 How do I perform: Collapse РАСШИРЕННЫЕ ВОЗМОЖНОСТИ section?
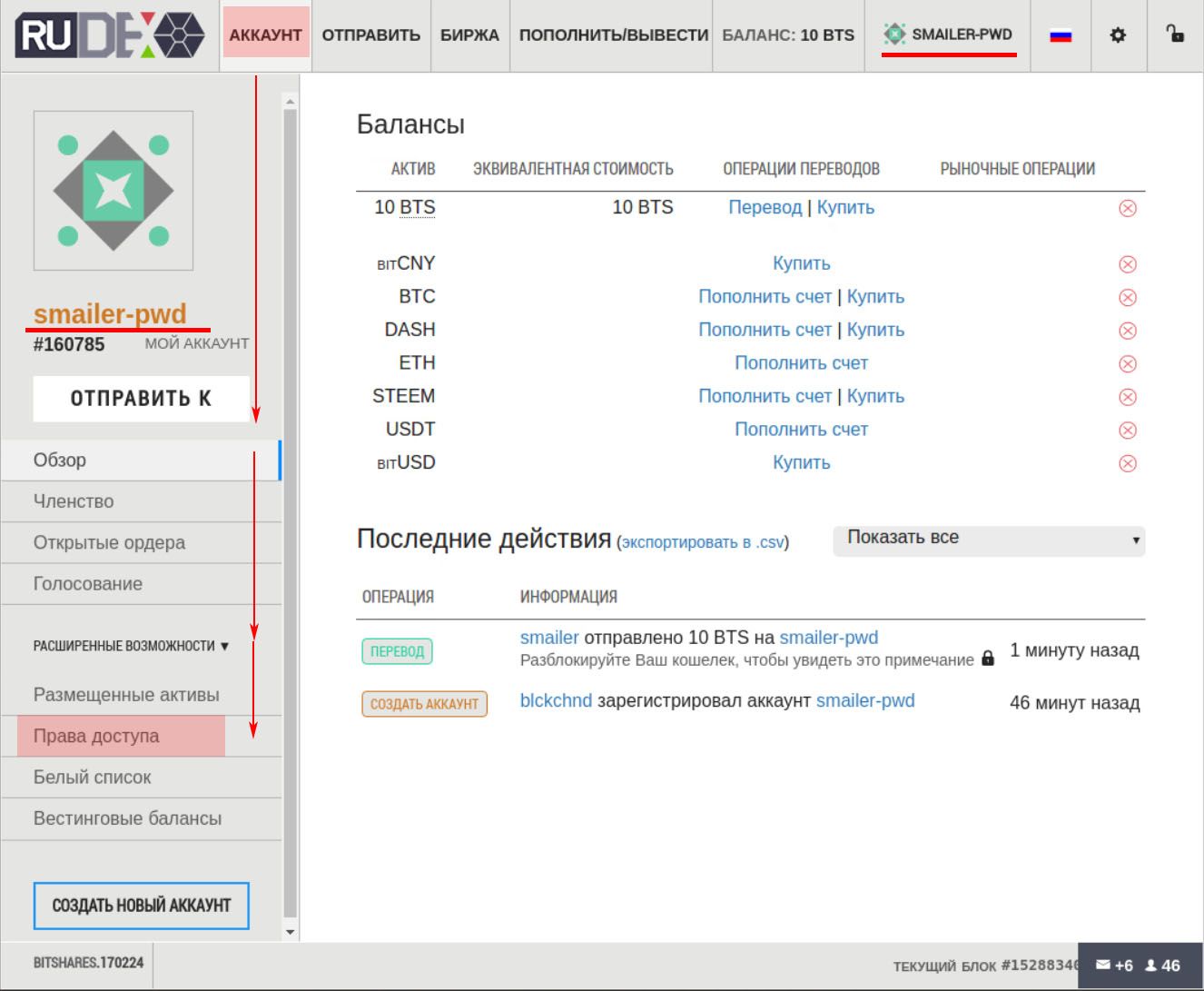coord(131,646)
